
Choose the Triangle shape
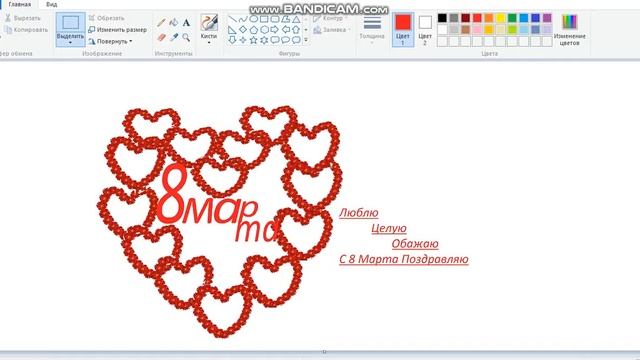(296, 19)
